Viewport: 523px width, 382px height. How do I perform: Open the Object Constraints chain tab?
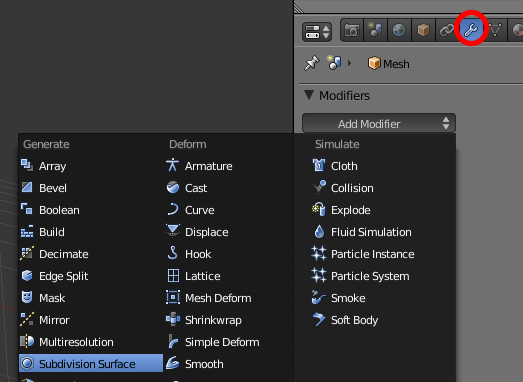coord(447,30)
